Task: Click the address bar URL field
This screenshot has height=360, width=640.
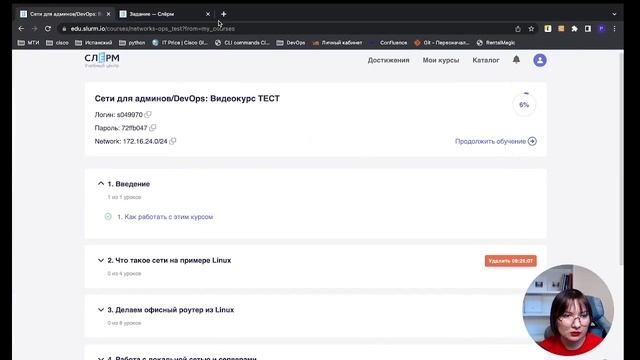Action: tap(286, 29)
